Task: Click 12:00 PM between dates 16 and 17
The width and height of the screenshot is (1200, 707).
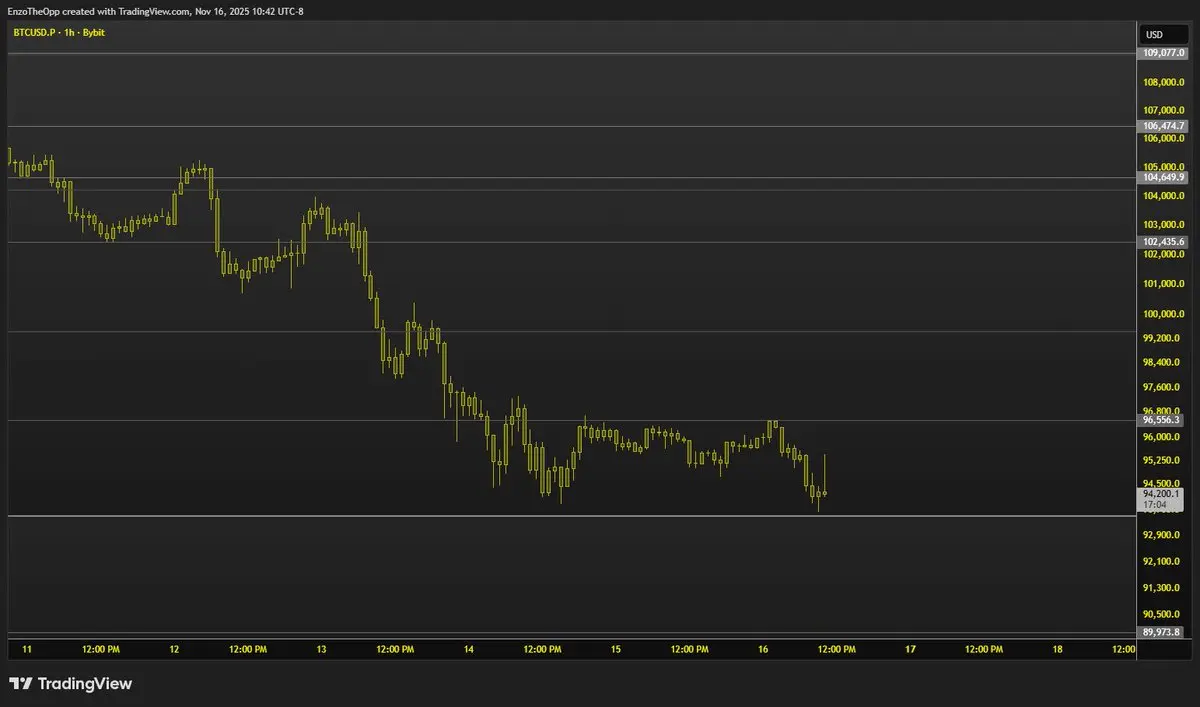Action: [x=836, y=649]
